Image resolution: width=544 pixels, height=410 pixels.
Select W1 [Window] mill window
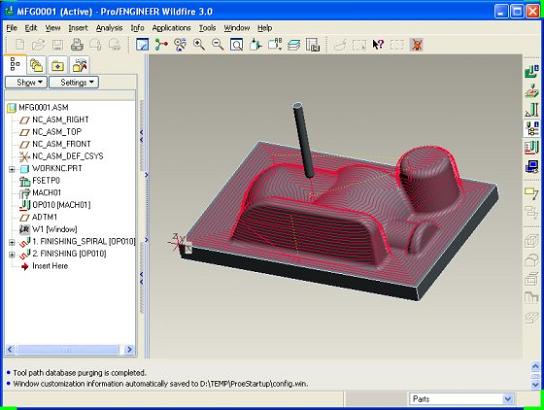click(54, 229)
